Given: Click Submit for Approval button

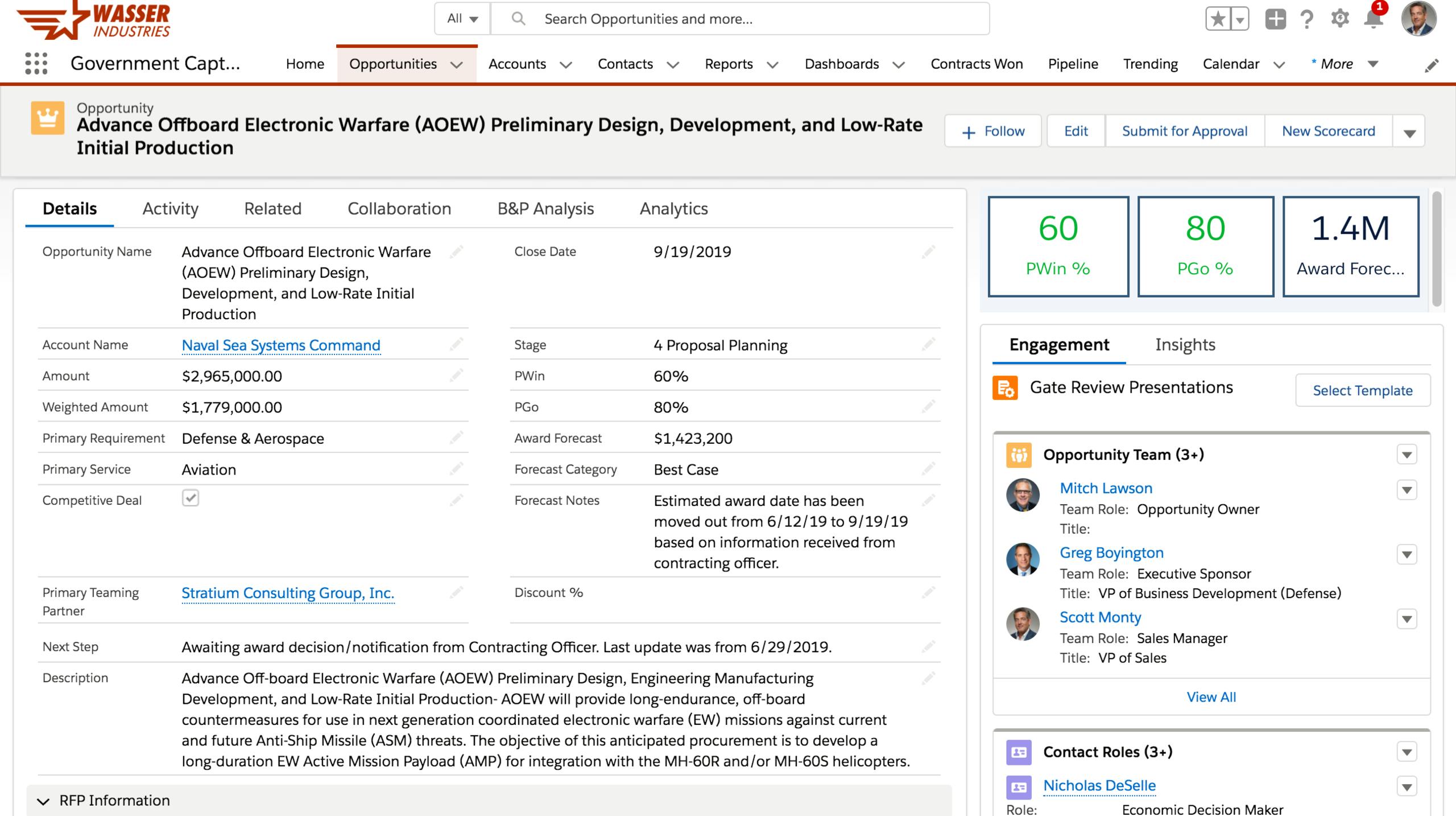Looking at the screenshot, I should coord(1185,131).
